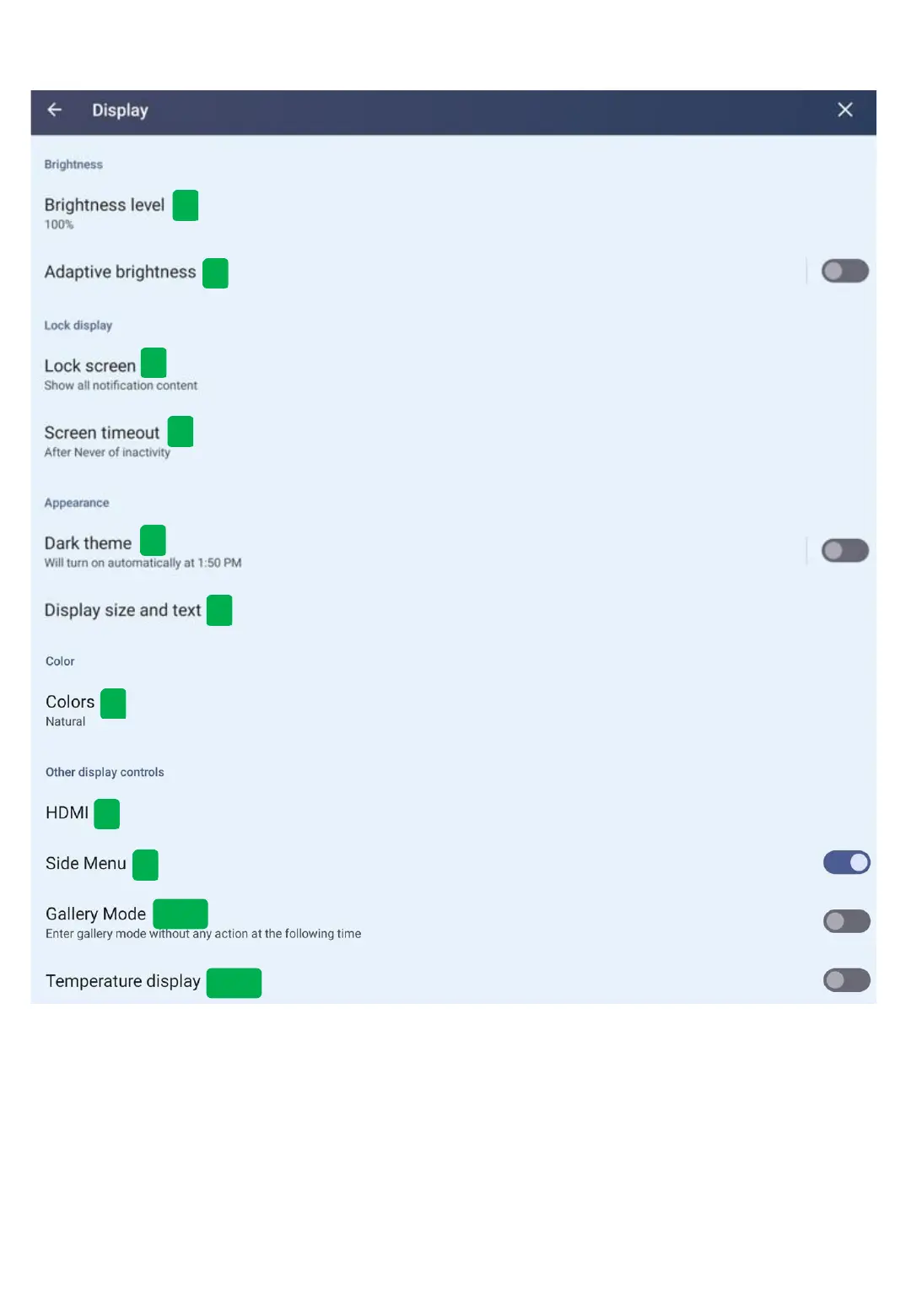Open Brightness level setting
Image resolution: width=911 pixels, height=1316 pixels.
click(104, 206)
